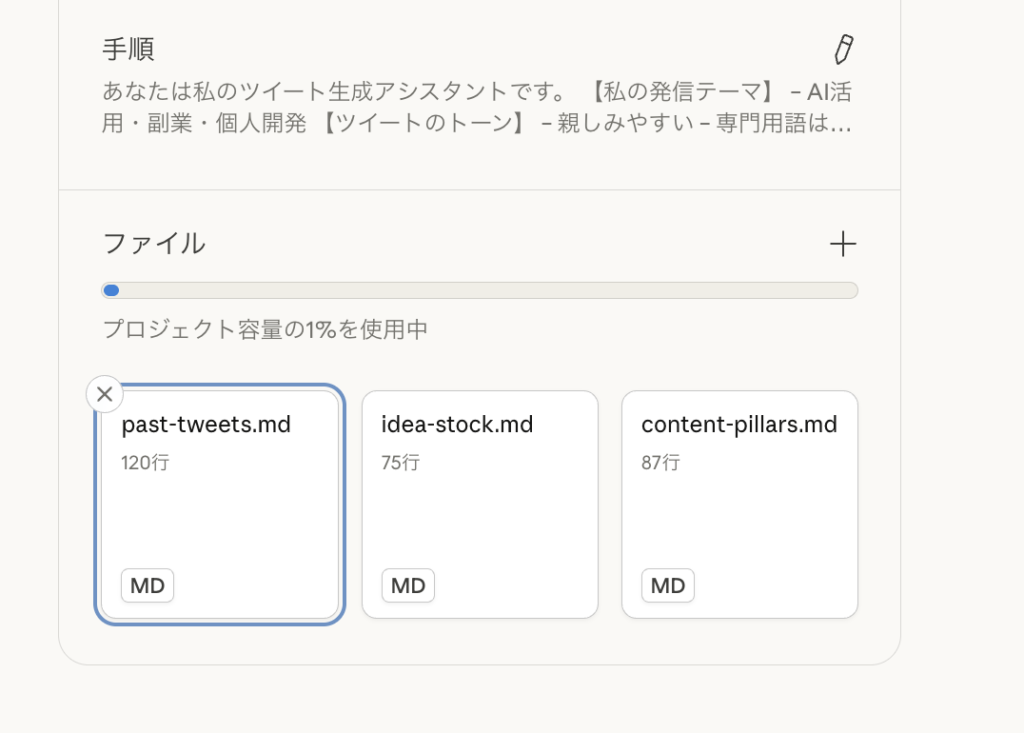The width and height of the screenshot is (1024, 733).
Task: Open the idea-stock.md file card
Action: coord(480,504)
